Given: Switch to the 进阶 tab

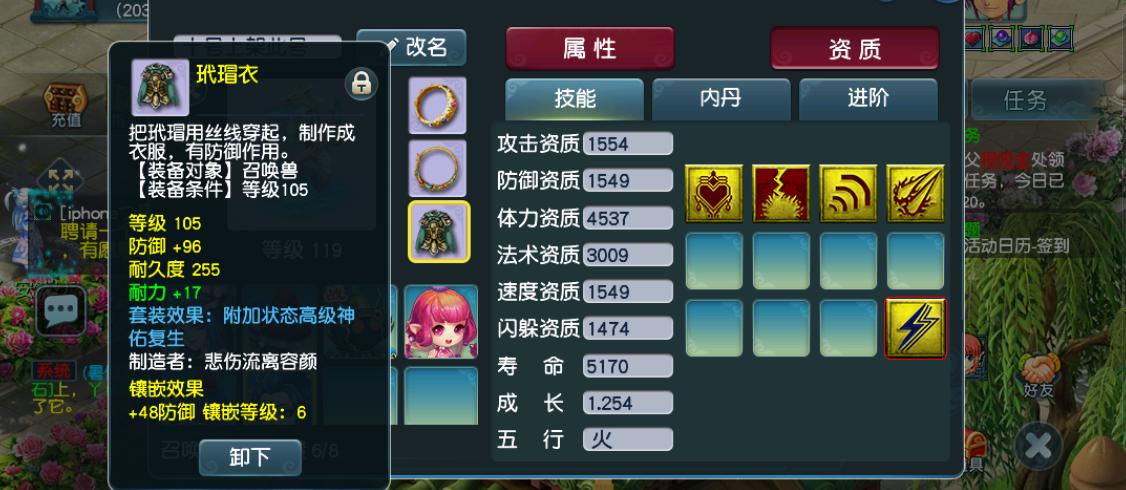Looking at the screenshot, I should pyautogui.click(x=868, y=99).
